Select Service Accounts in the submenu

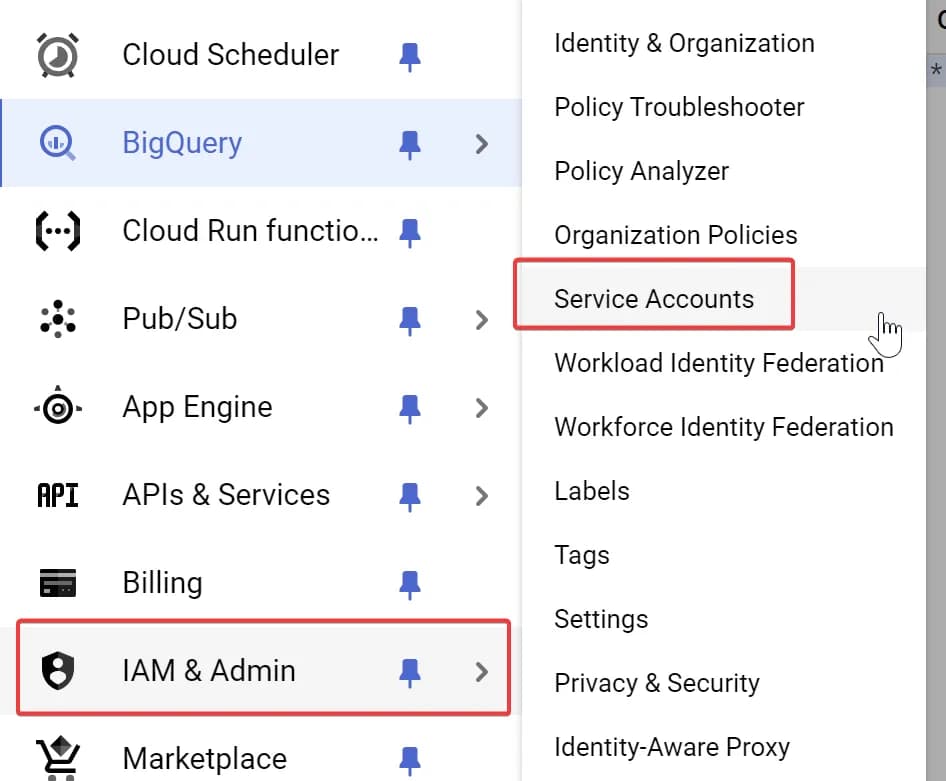[724, 299]
